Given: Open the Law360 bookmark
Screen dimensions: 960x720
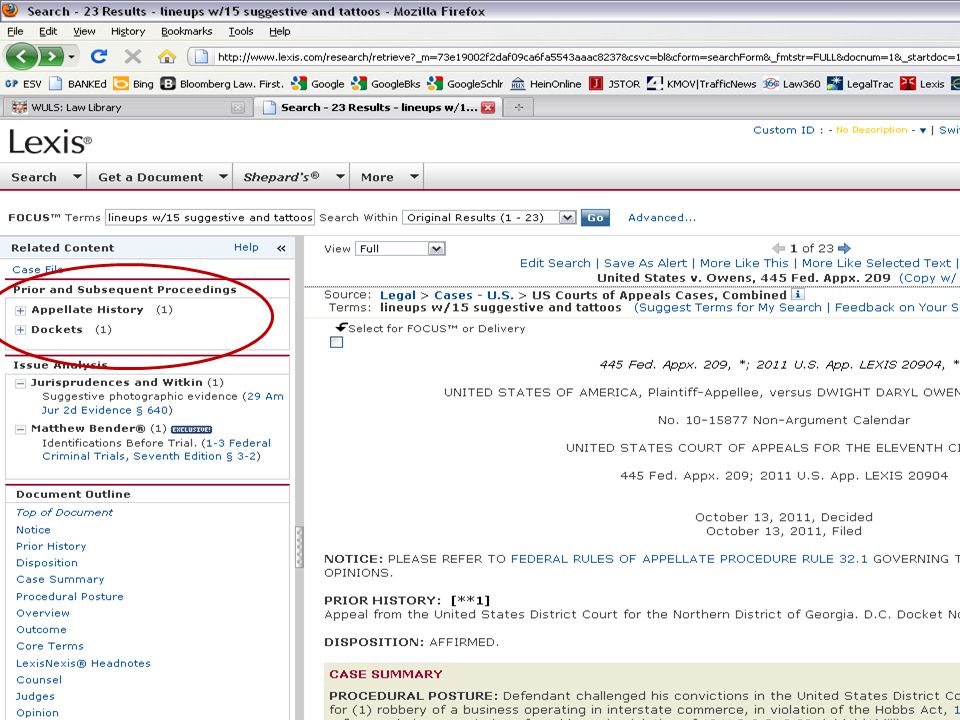Looking at the screenshot, I should [792, 84].
